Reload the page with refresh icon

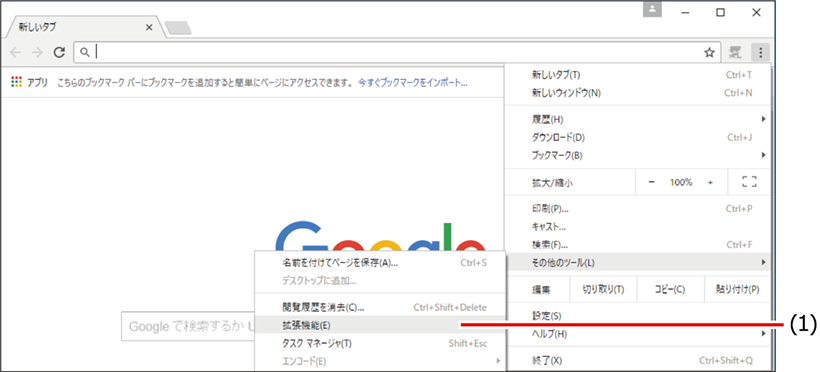click(x=59, y=52)
